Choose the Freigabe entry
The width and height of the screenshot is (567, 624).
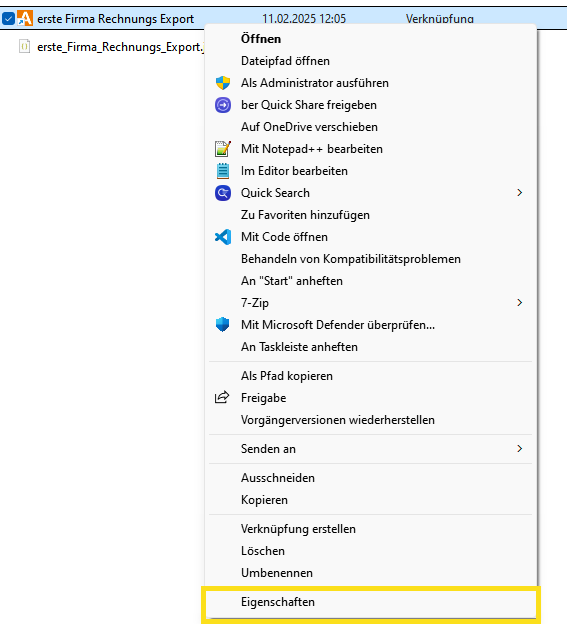coord(370,398)
